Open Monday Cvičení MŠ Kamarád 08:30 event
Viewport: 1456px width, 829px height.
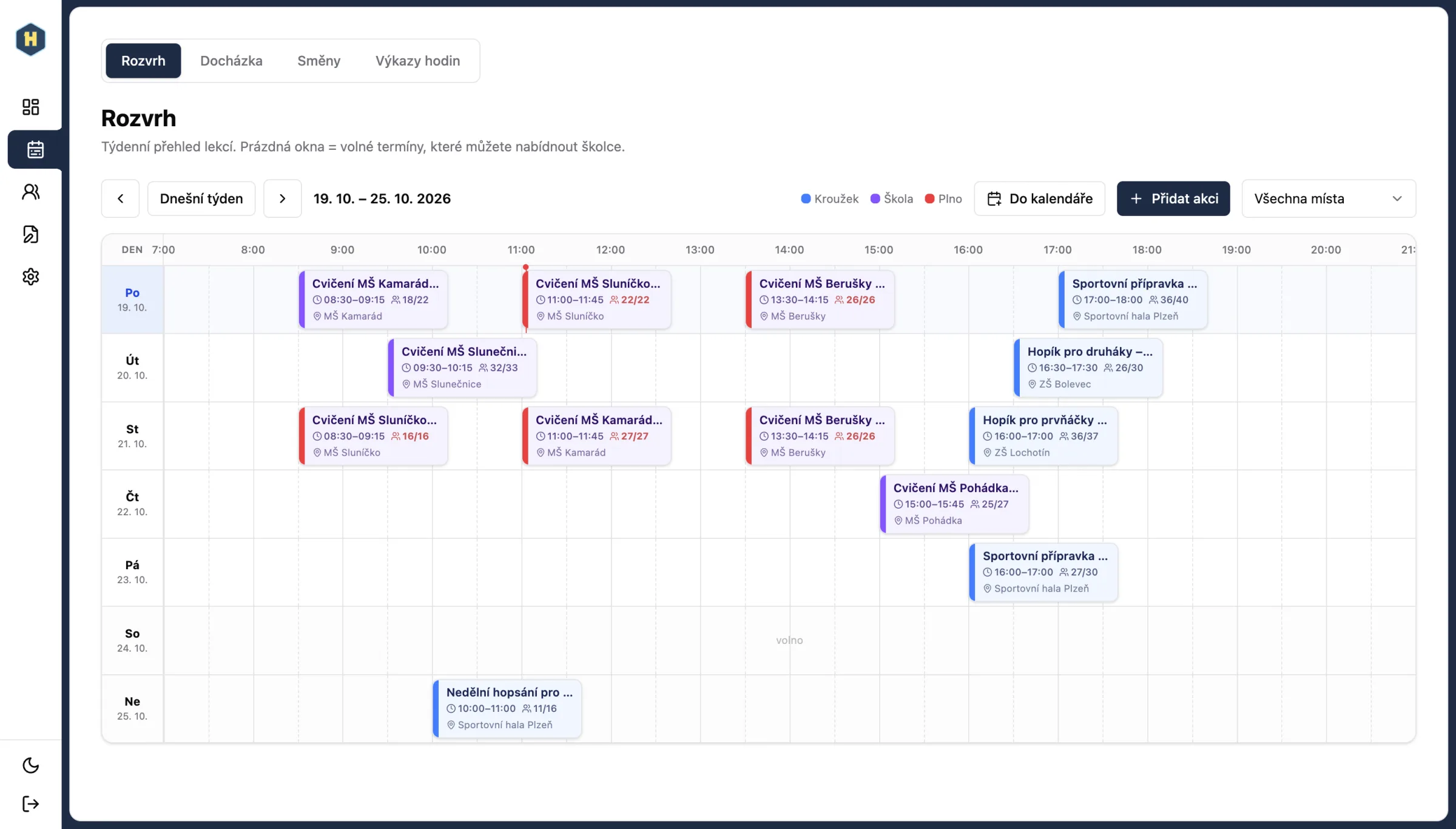pyautogui.click(x=374, y=300)
